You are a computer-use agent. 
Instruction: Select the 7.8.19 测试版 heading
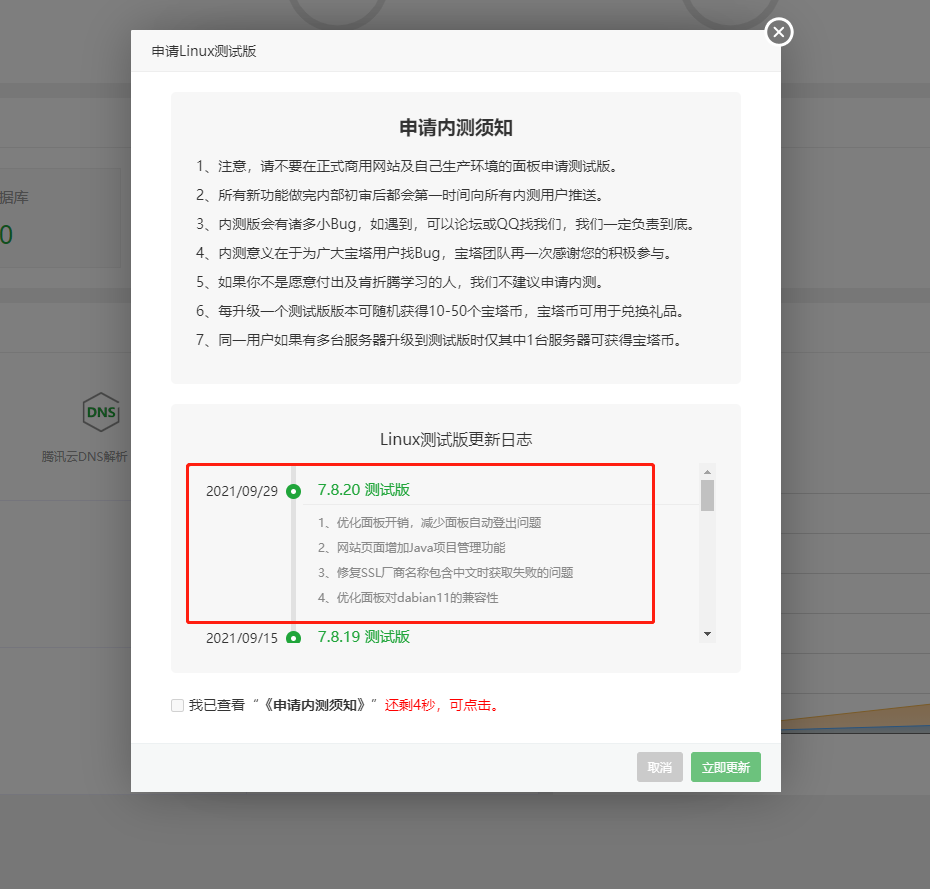(x=364, y=637)
